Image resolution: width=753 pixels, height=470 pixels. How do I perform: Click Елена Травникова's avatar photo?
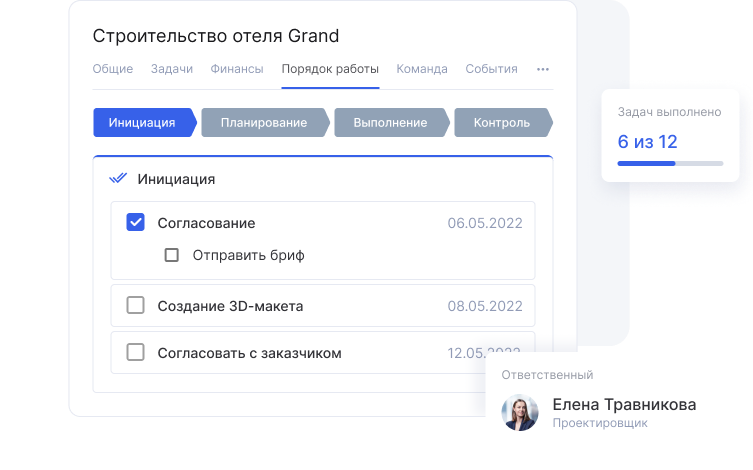pos(520,413)
